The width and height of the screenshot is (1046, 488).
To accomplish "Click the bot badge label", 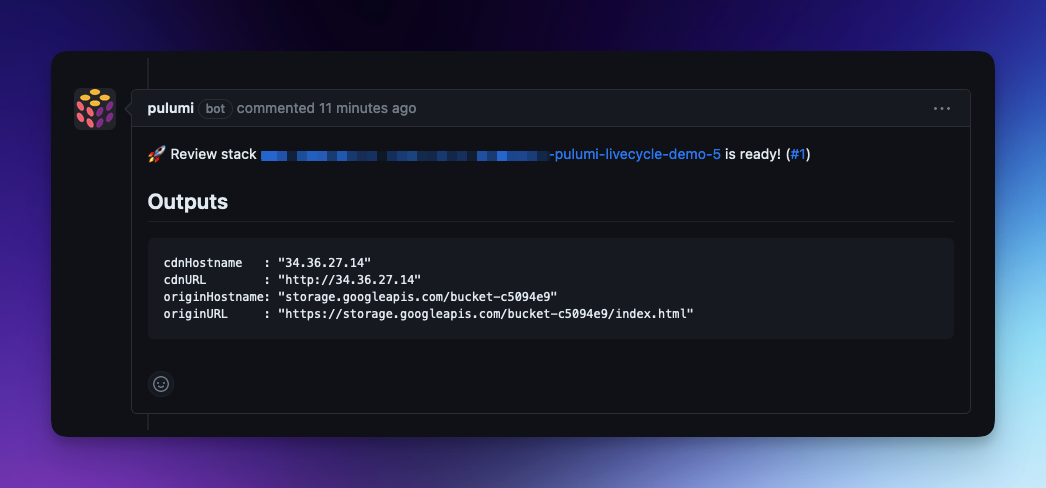I will (x=215, y=108).
